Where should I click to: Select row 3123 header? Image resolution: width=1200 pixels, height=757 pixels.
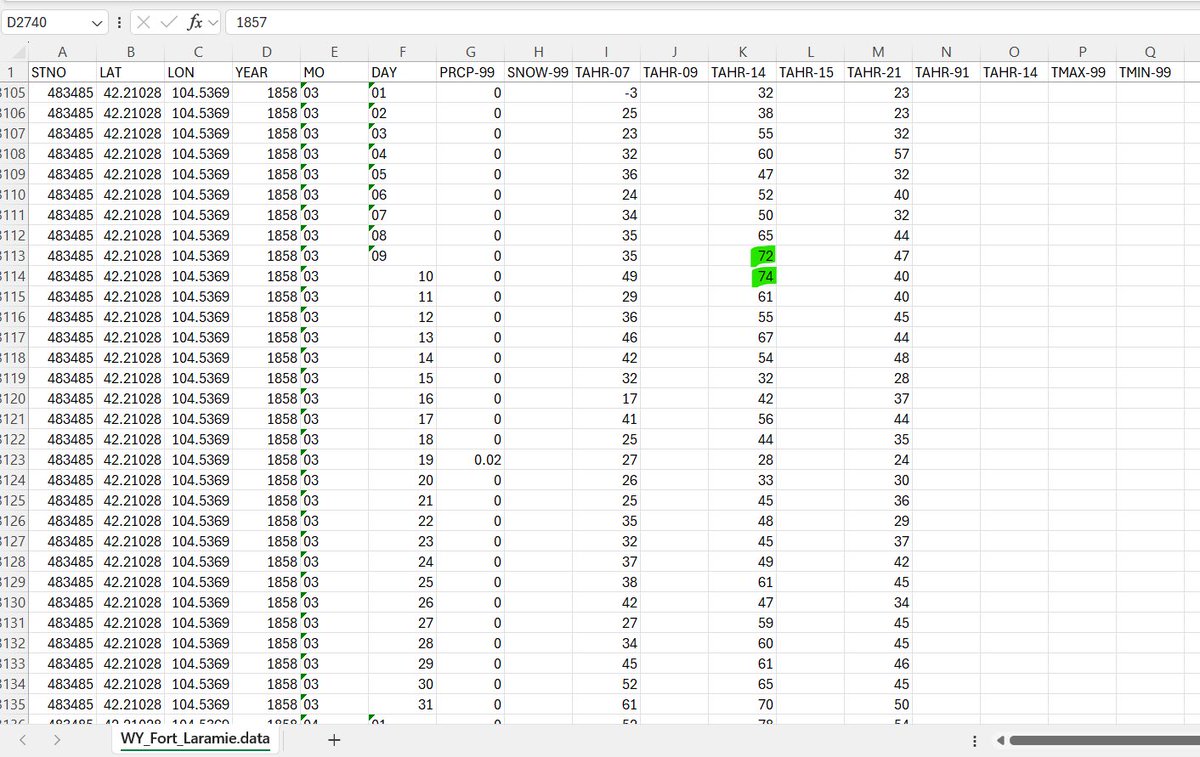pos(13,459)
